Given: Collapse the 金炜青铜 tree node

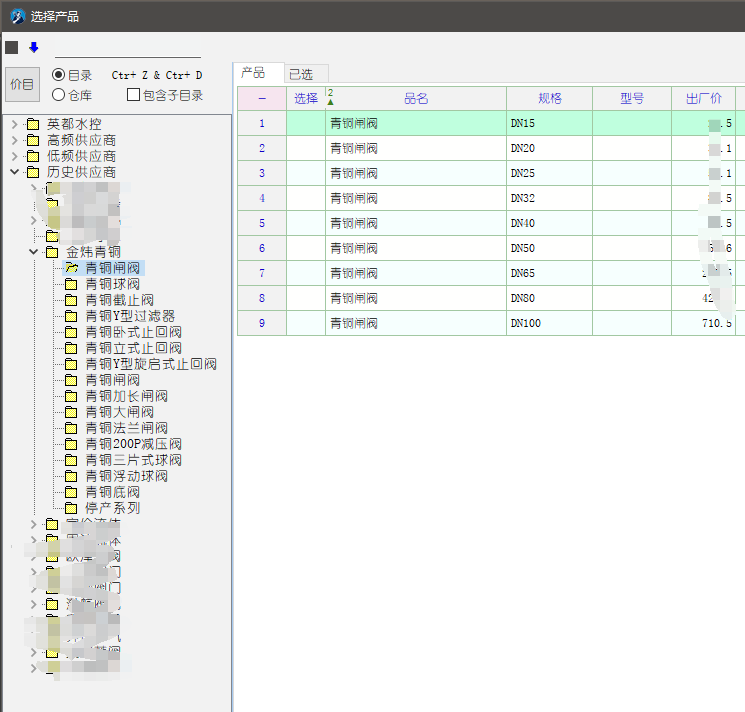Looking at the screenshot, I should [x=33, y=252].
